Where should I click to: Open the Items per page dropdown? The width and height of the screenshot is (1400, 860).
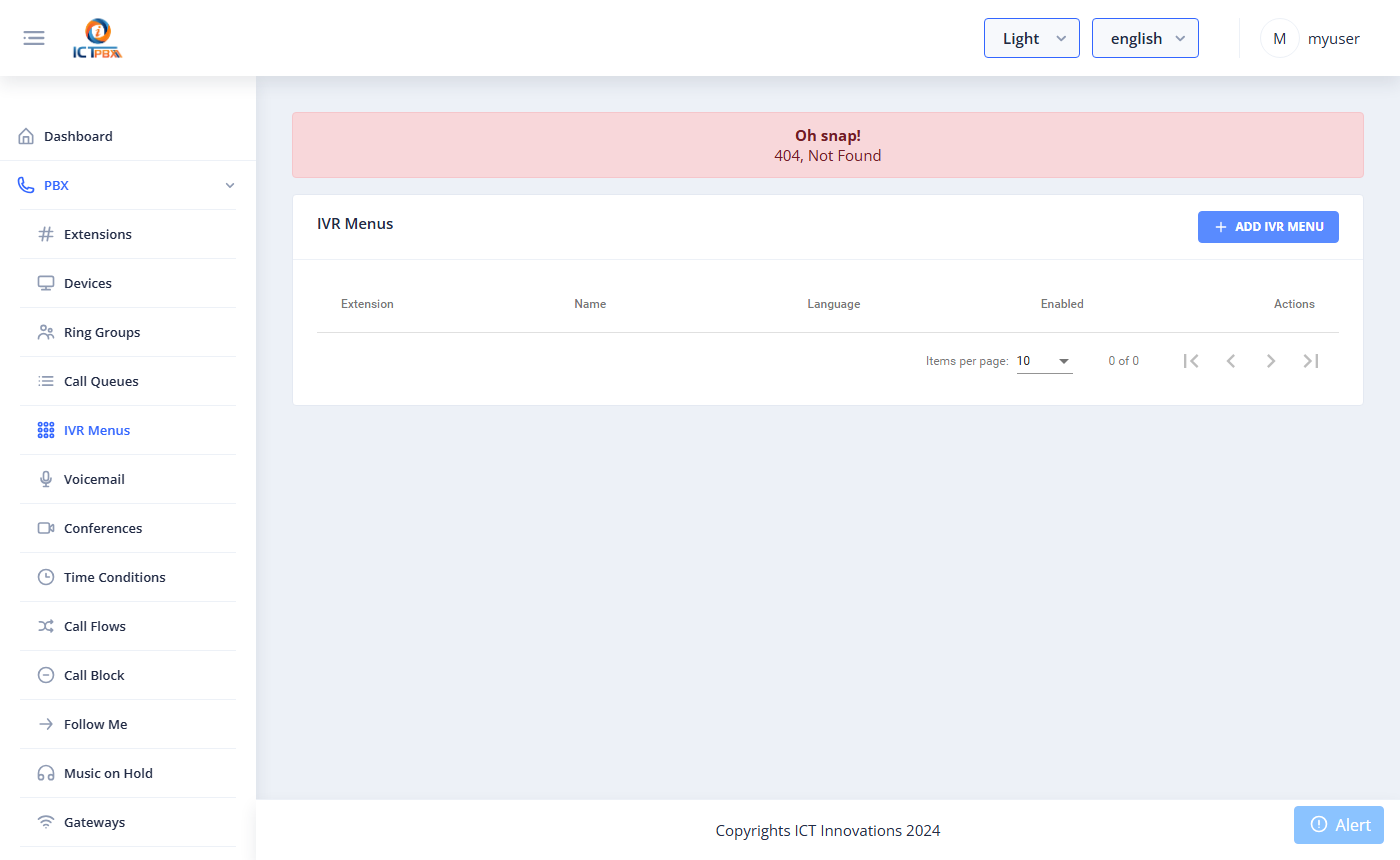pos(1045,361)
